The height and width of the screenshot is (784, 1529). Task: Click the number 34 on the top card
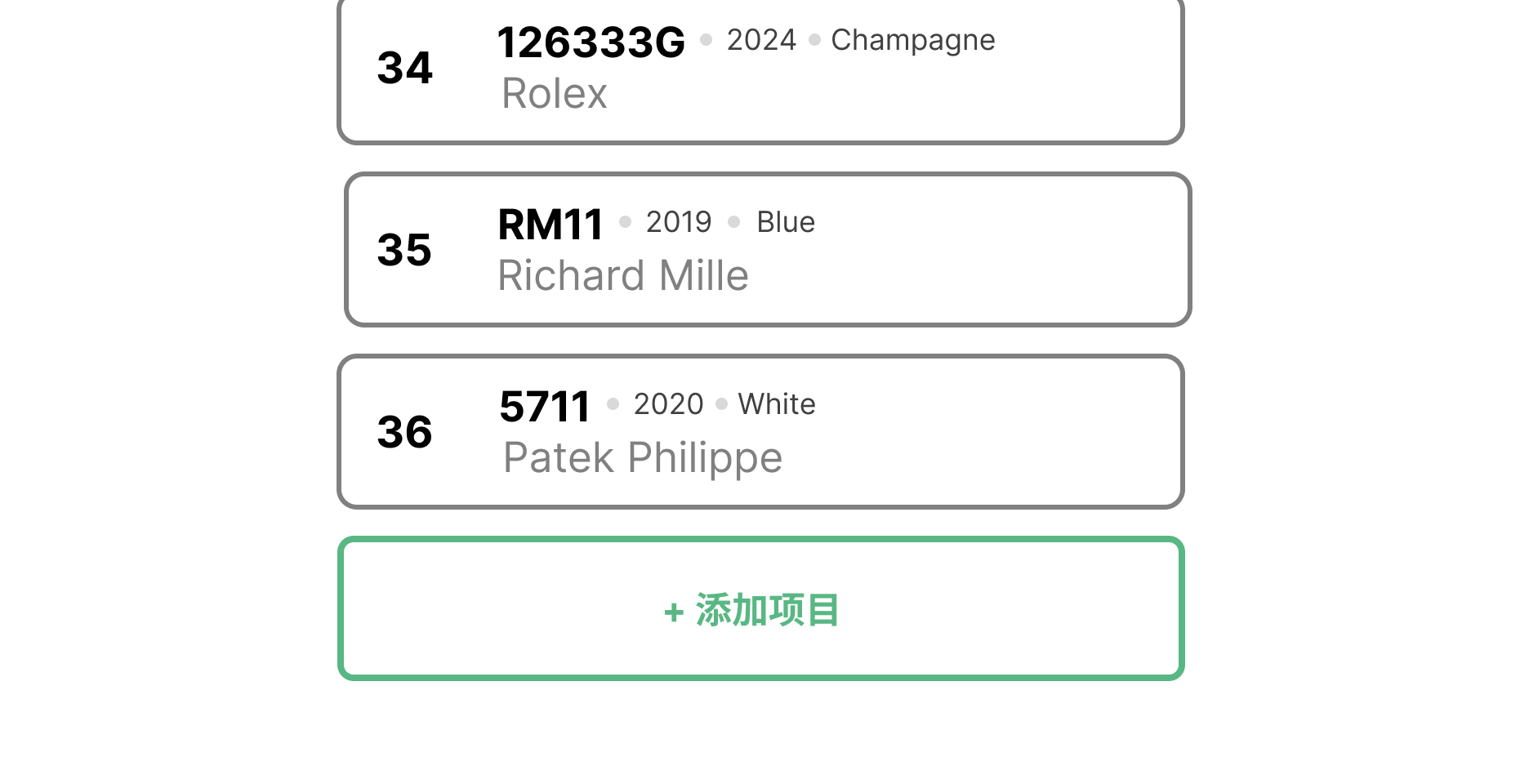pyautogui.click(x=404, y=69)
